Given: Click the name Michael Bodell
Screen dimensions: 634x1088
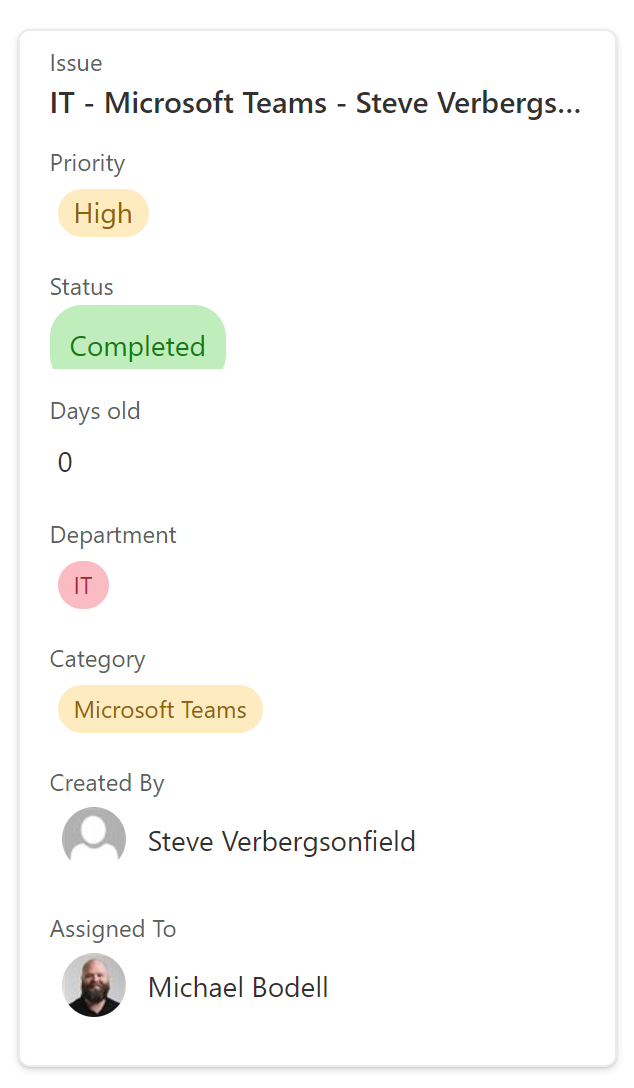Looking at the screenshot, I should point(238,986).
